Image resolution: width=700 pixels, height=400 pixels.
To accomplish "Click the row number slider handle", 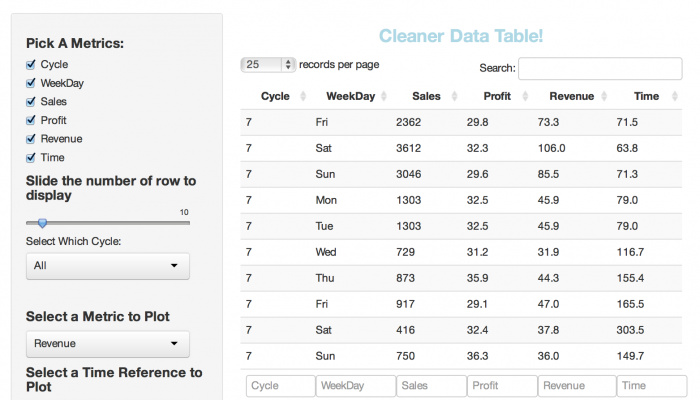I will 42,223.
